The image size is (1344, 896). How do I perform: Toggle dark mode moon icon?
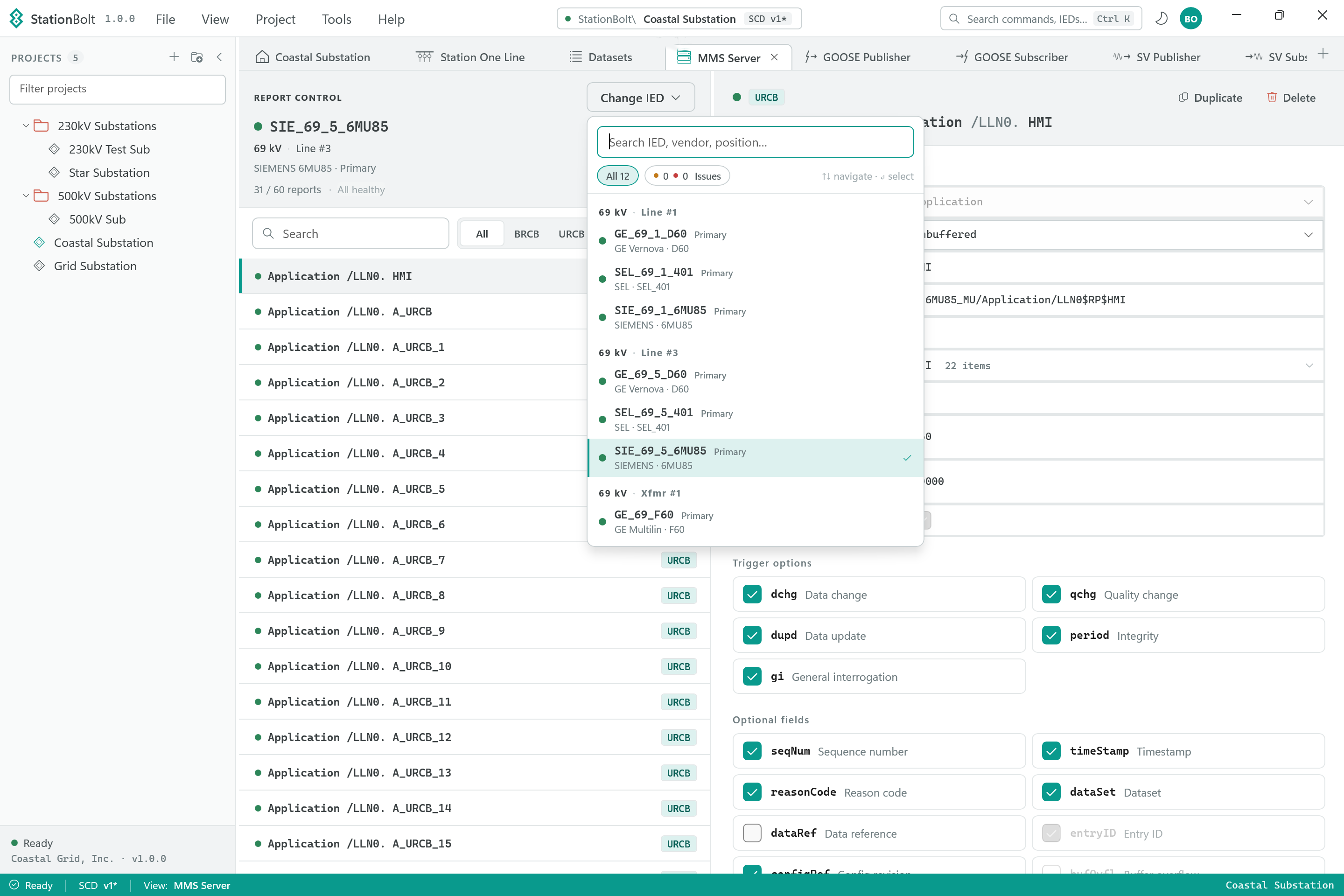pyautogui.click(x=1161, y=19)
